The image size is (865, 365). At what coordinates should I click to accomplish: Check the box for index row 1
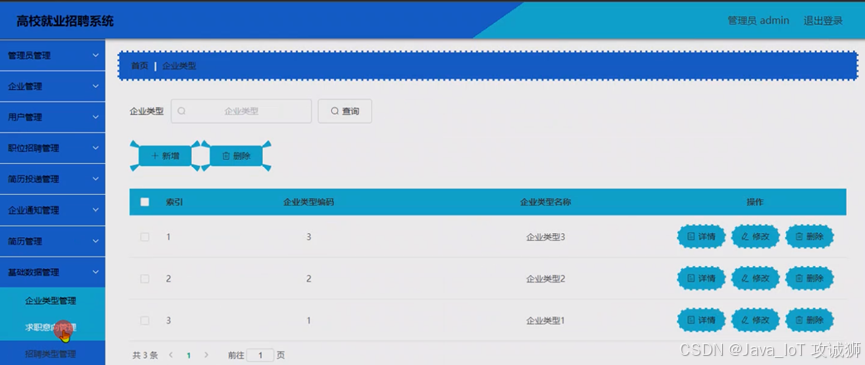(x=145, y=237)
